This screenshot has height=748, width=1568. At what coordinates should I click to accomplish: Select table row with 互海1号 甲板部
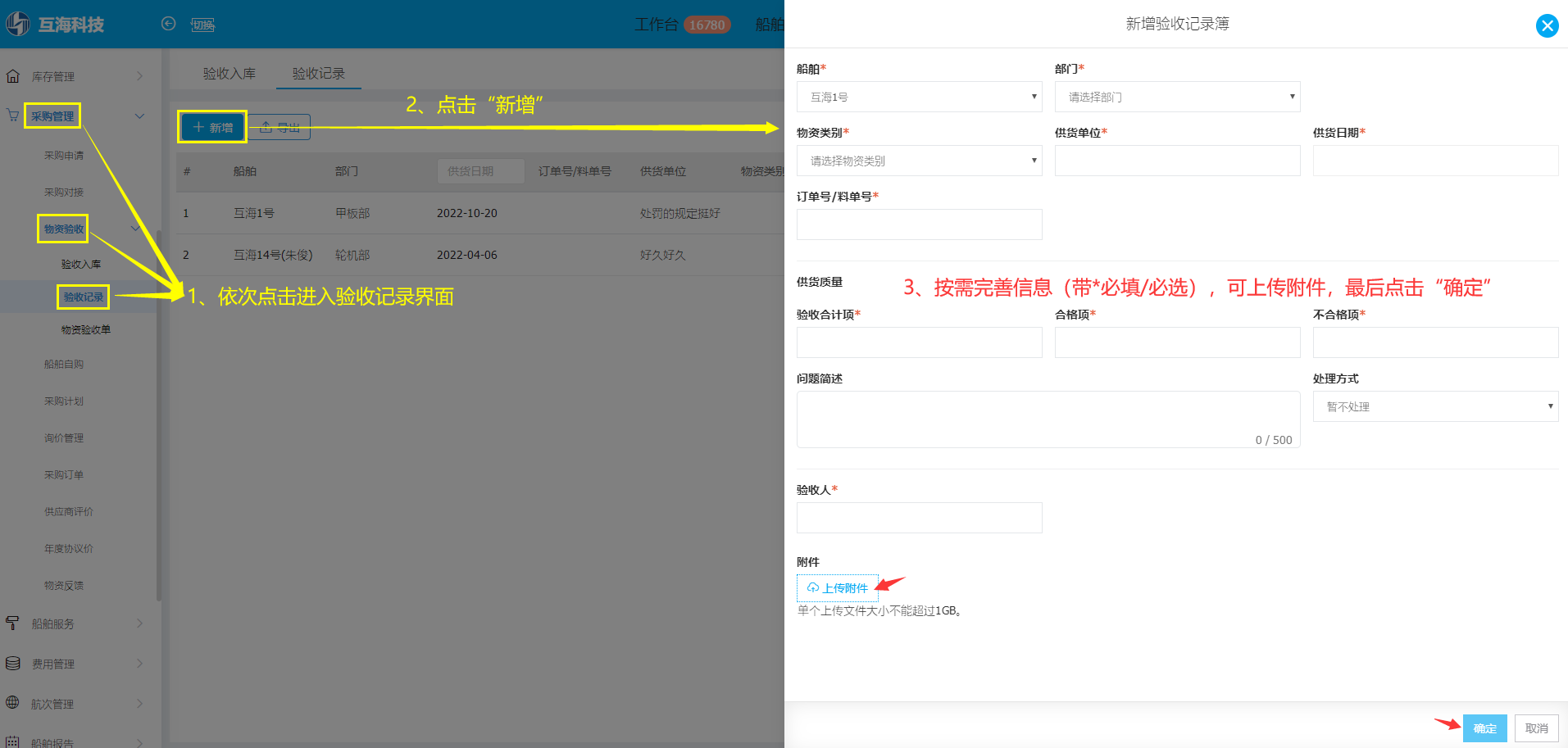pyautogui.click(x=480, y=213)
